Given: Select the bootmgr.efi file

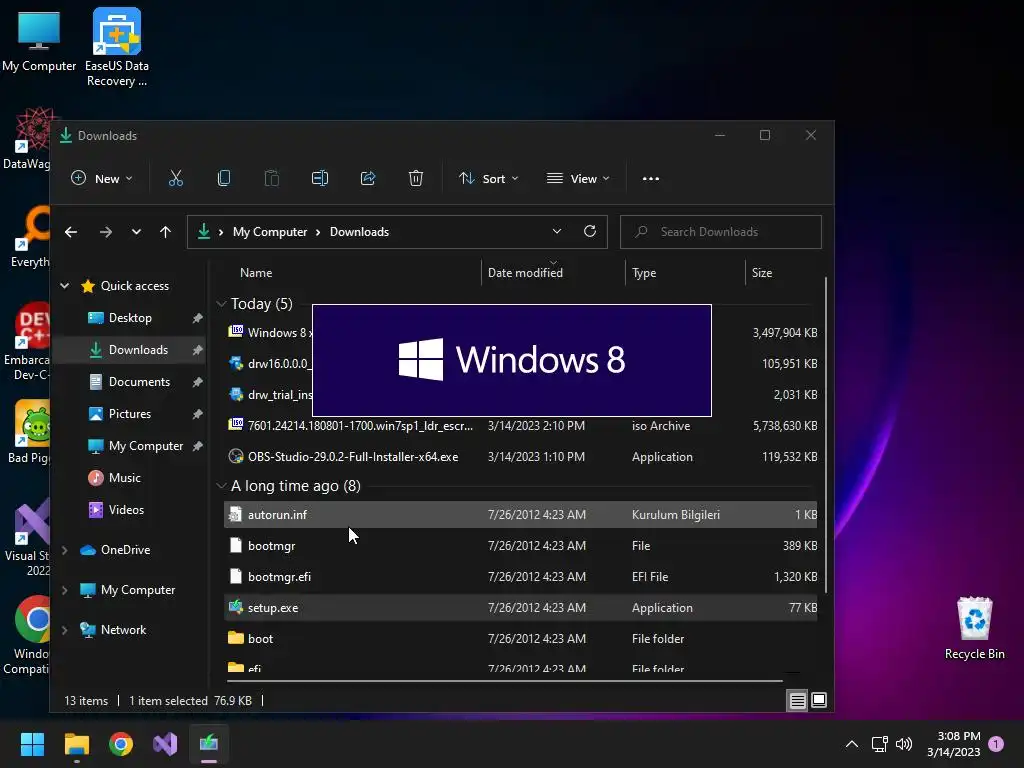Looking at the screenshot, I should (x=520, y=577).
